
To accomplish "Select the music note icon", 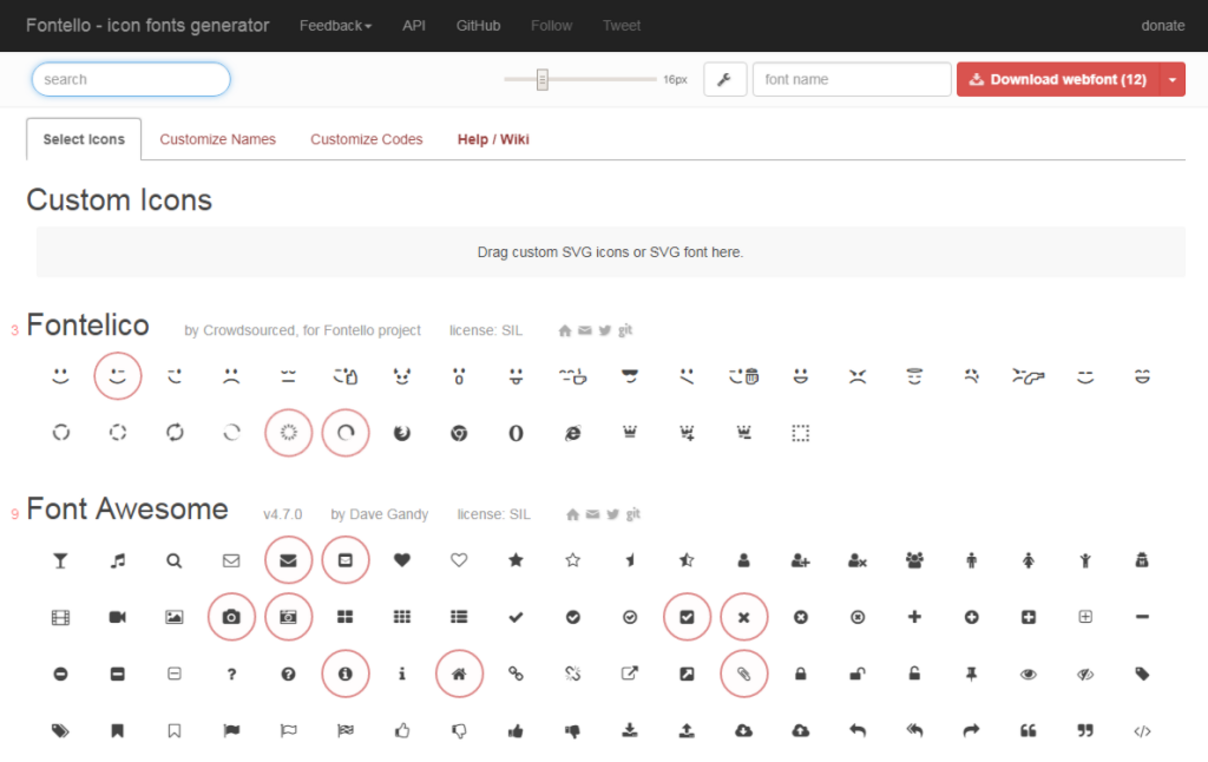I will [x=118, y=561].
